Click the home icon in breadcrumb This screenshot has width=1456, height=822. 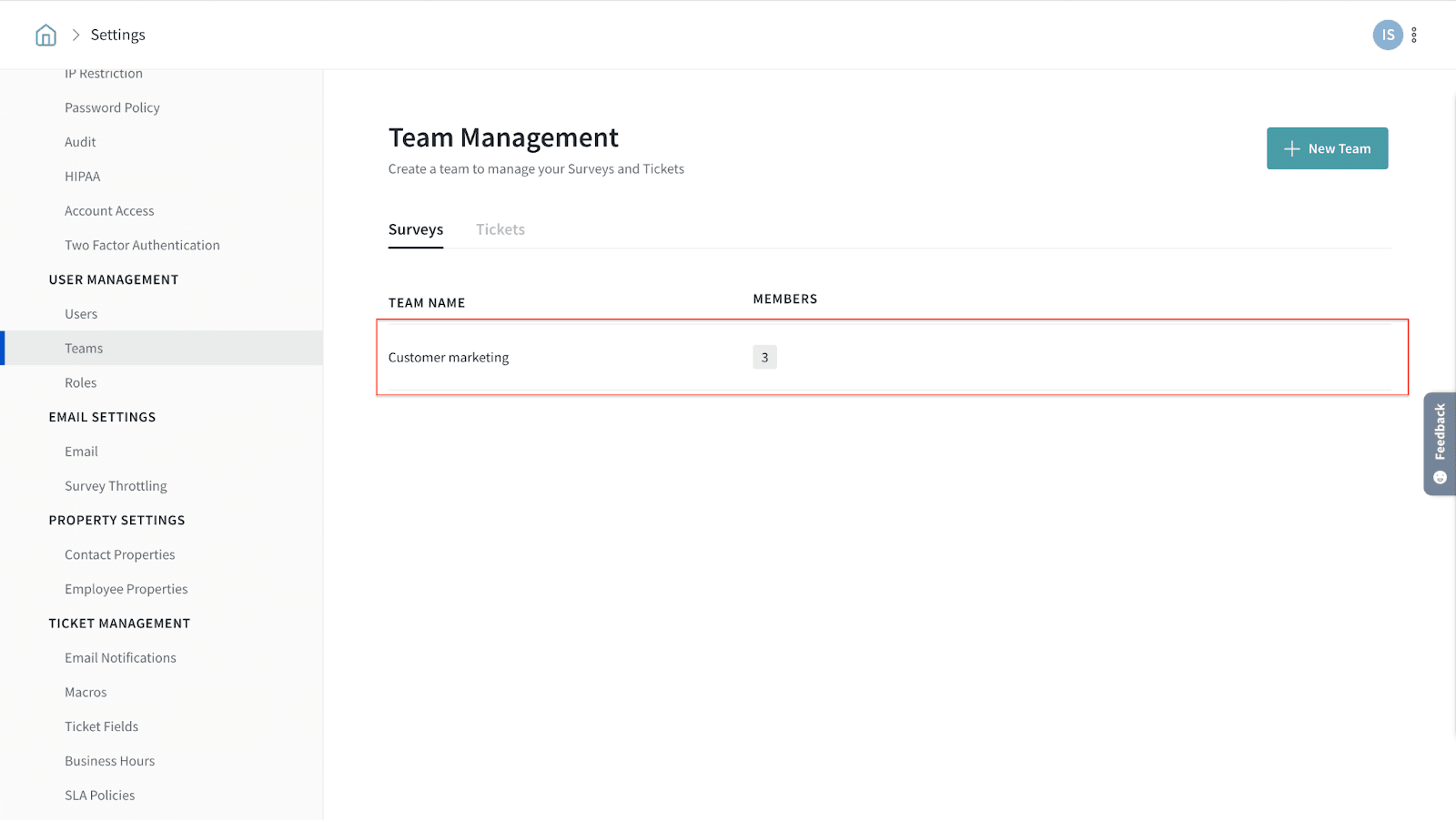(x=45, y=36)
